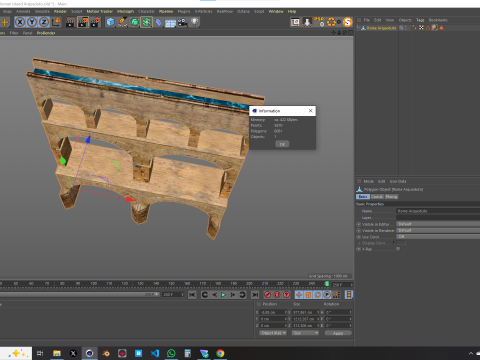Step to next frame
The image size is (480, 360).
click(x=233, y=295)
